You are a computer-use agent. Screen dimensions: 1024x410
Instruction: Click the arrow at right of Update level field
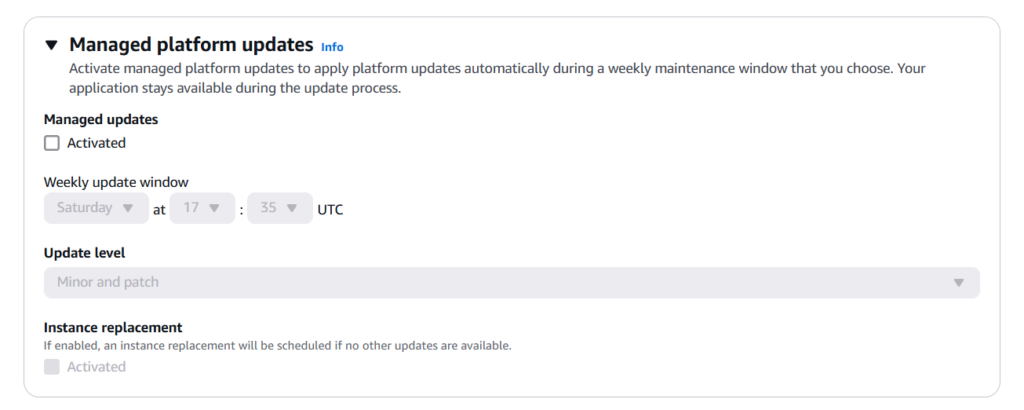[958, 283]
